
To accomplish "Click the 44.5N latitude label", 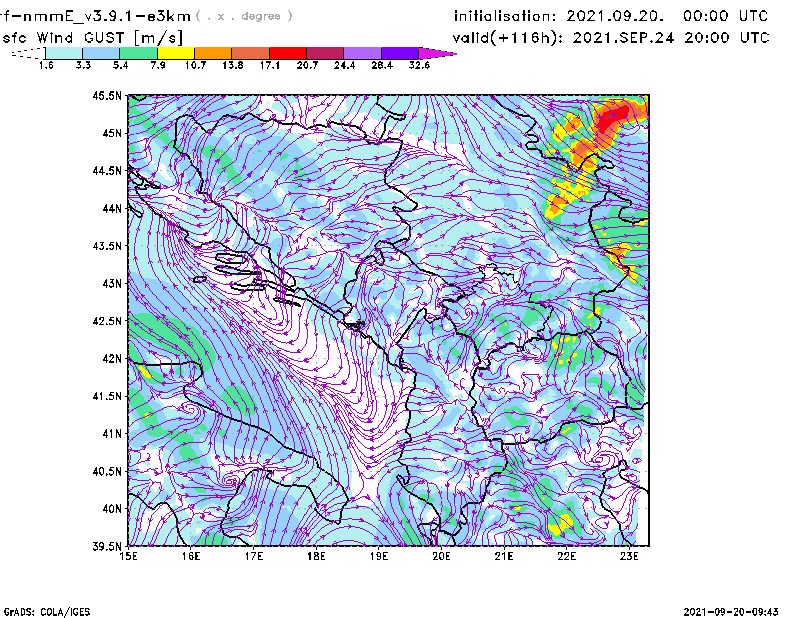I will (x=107, y=170).
